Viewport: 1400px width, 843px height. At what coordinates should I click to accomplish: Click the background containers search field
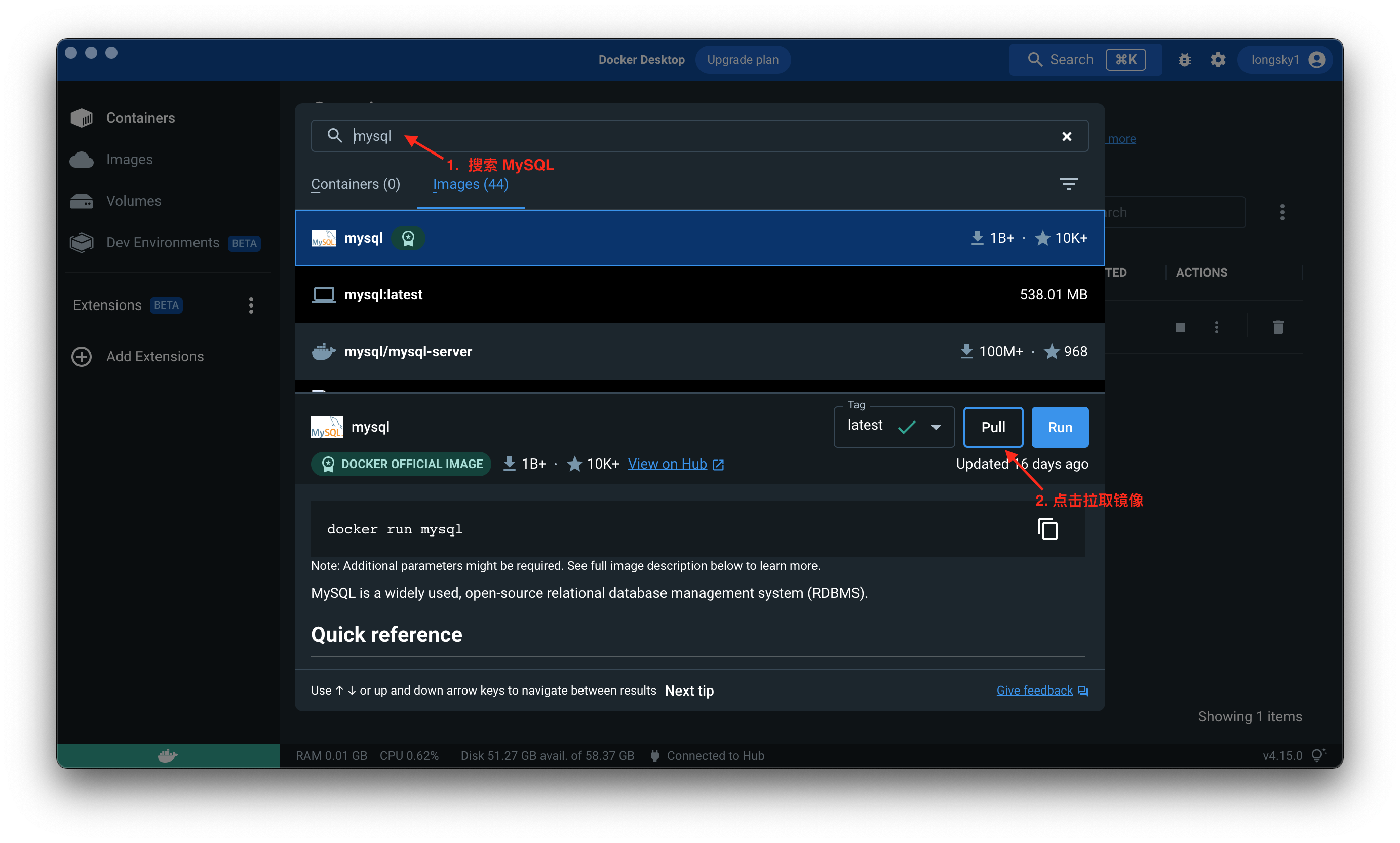click(x=1175, y=212)
